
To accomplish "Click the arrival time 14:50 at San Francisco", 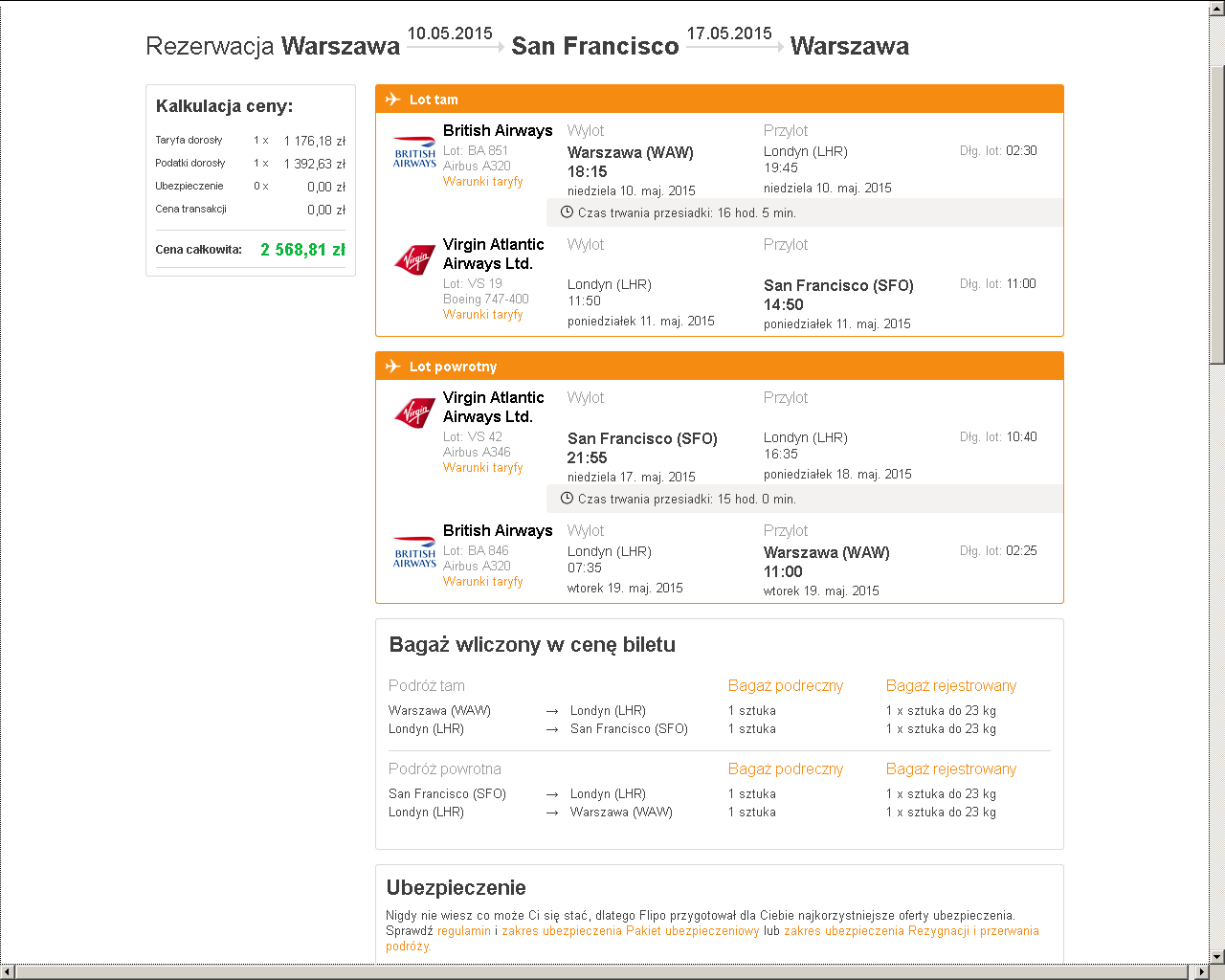I will click(x=783, y=304).
